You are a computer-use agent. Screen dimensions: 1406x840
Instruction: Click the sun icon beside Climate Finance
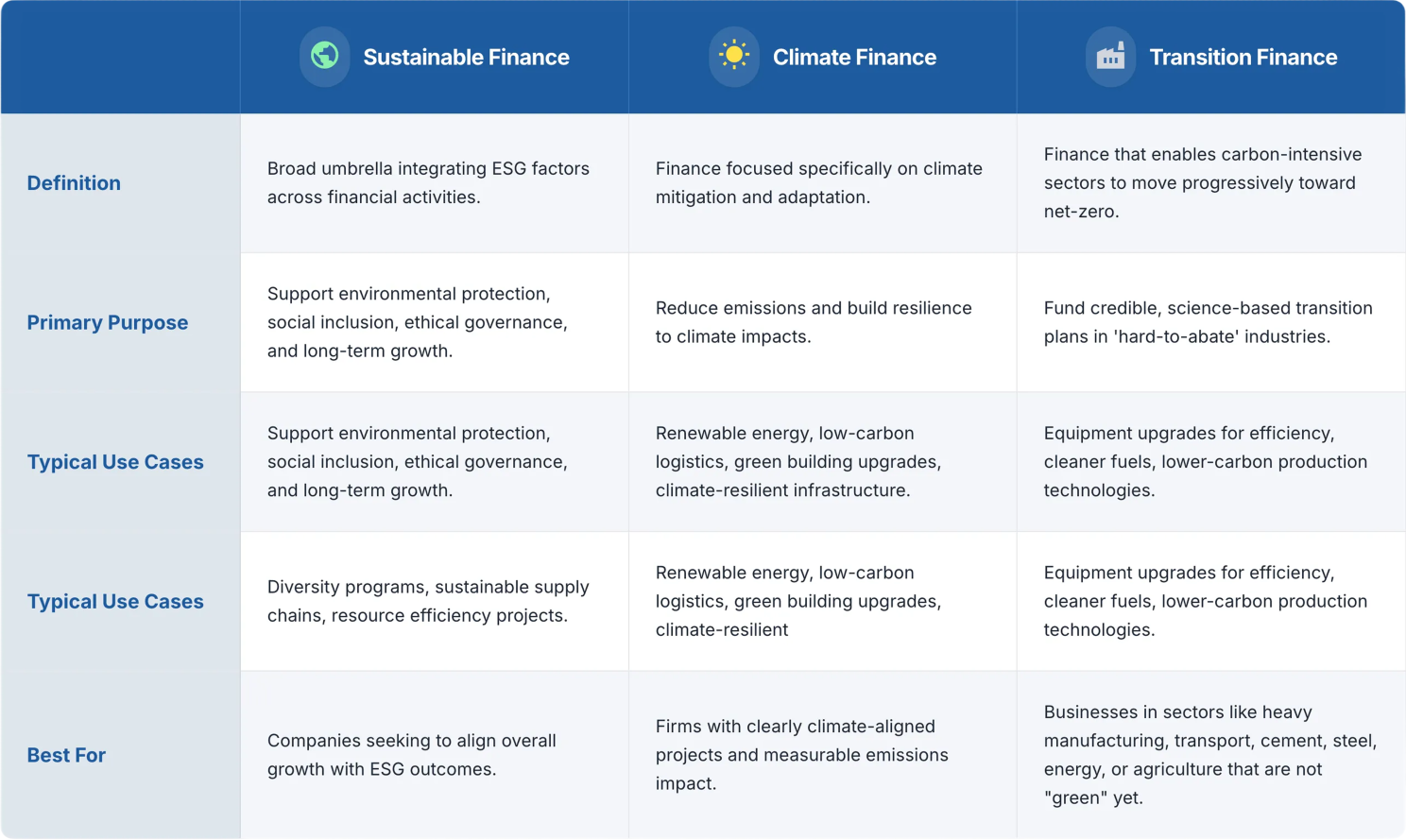click(x=734, y=57)
